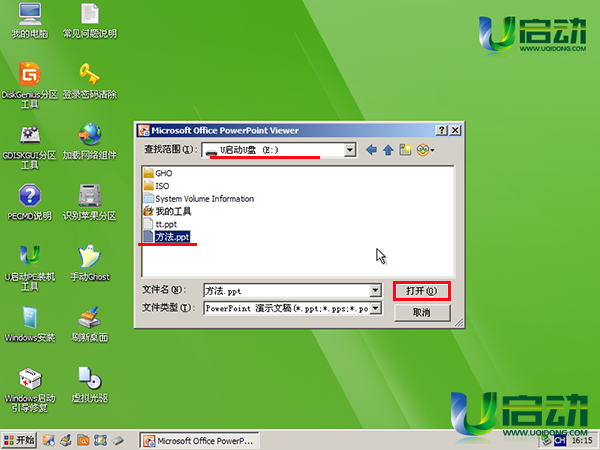Open second quick launch icon in taskbar
The image size is (600, 450).
pyautogui.click(x=66, y=440)
